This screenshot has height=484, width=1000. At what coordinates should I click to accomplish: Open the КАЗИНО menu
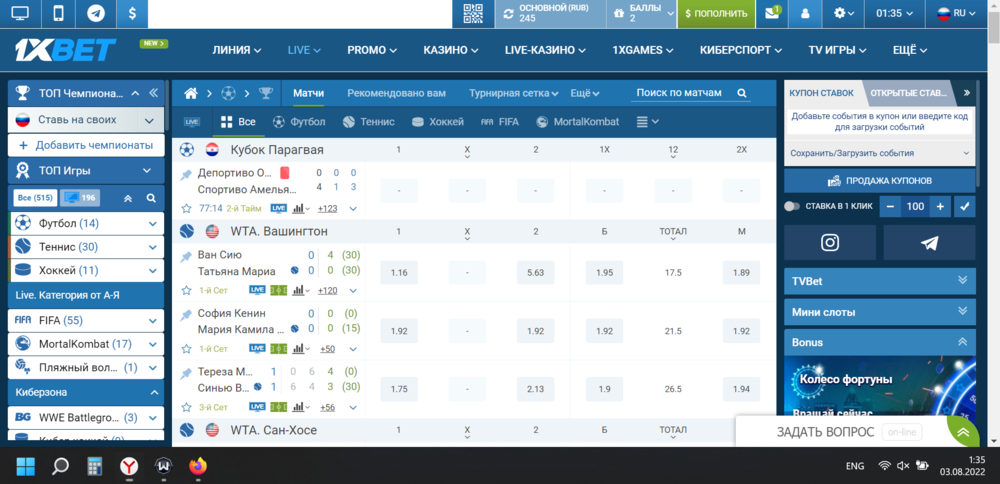[x=451, y=50]
